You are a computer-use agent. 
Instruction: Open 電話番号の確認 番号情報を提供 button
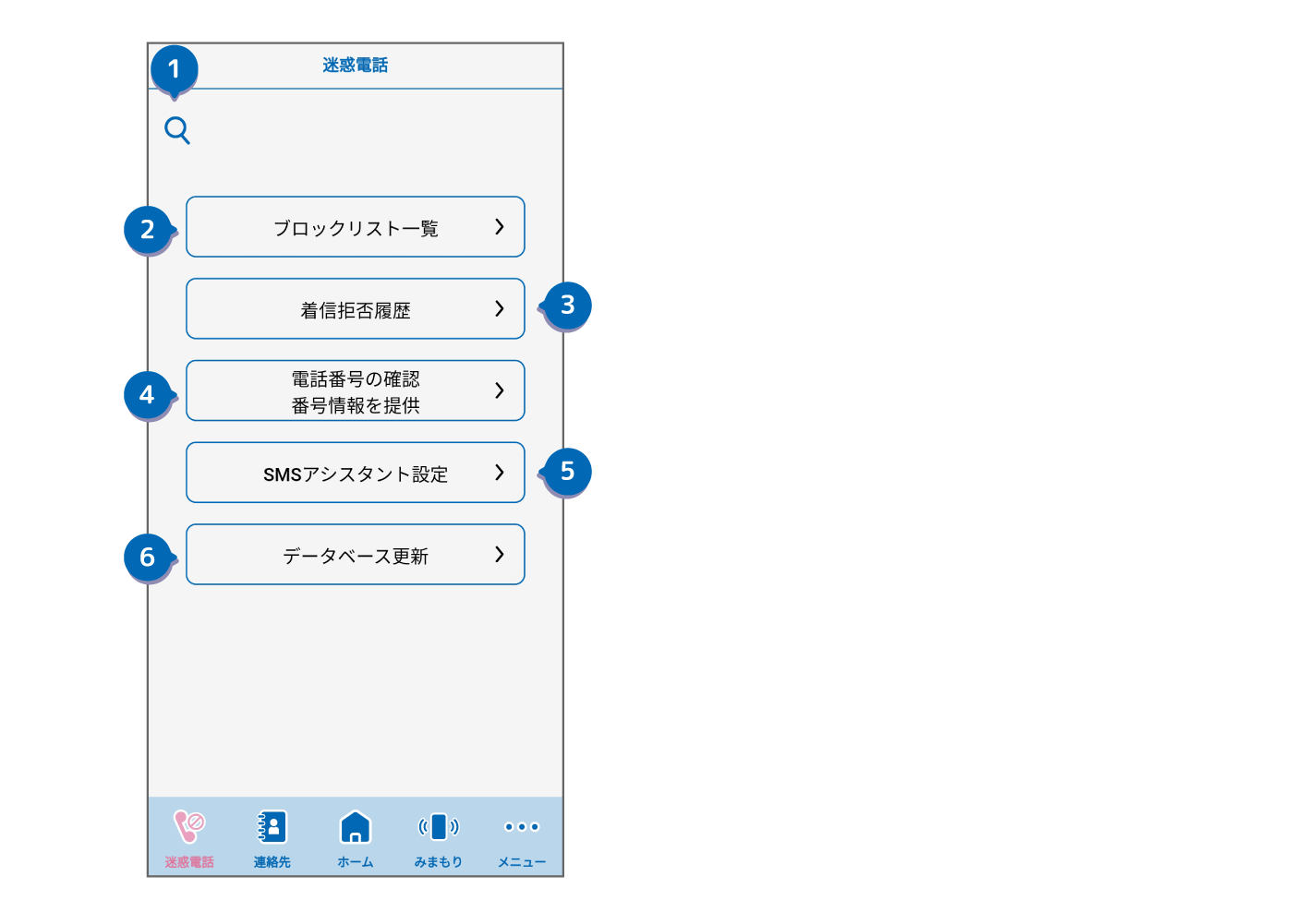pos(356,391)
